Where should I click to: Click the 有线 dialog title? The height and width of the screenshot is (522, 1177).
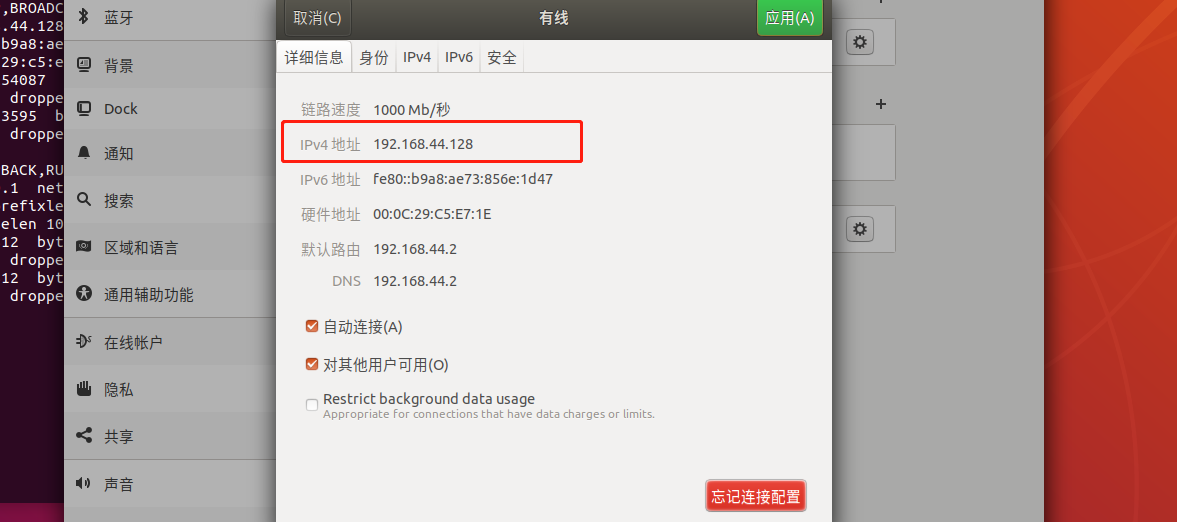[x=554, y=18]
